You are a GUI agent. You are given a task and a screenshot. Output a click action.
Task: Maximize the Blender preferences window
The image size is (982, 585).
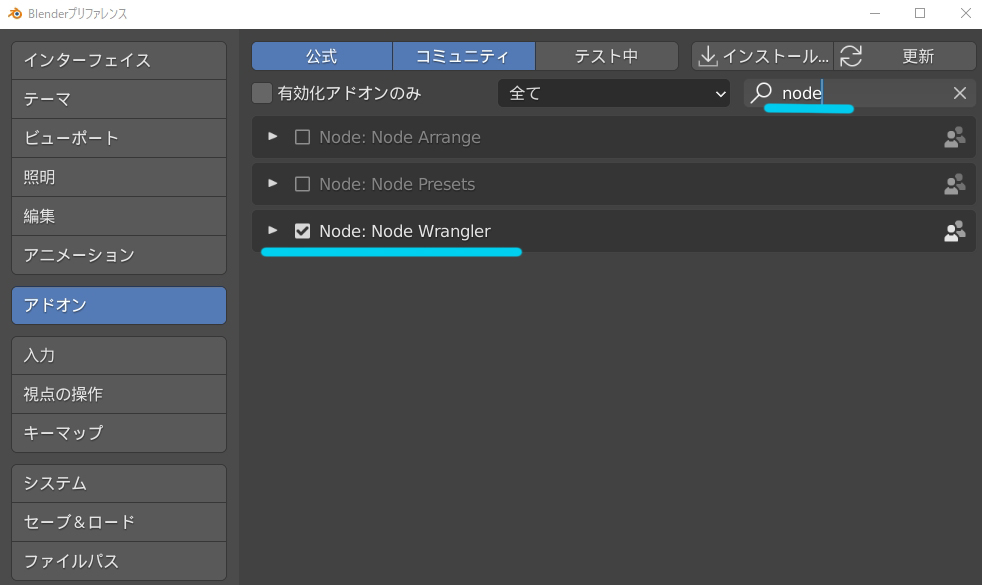click(920, 13)
